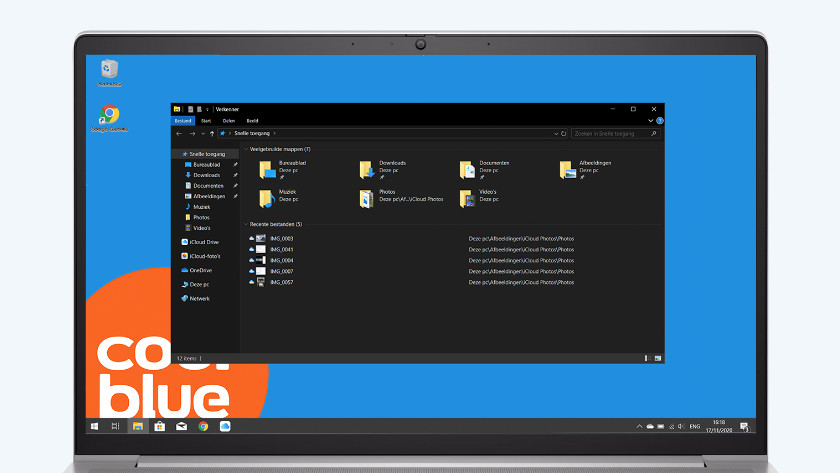Click the properties icon in the title bar
Image resolution: width=840 pixels, height=473 pixels.
point(190,109)
